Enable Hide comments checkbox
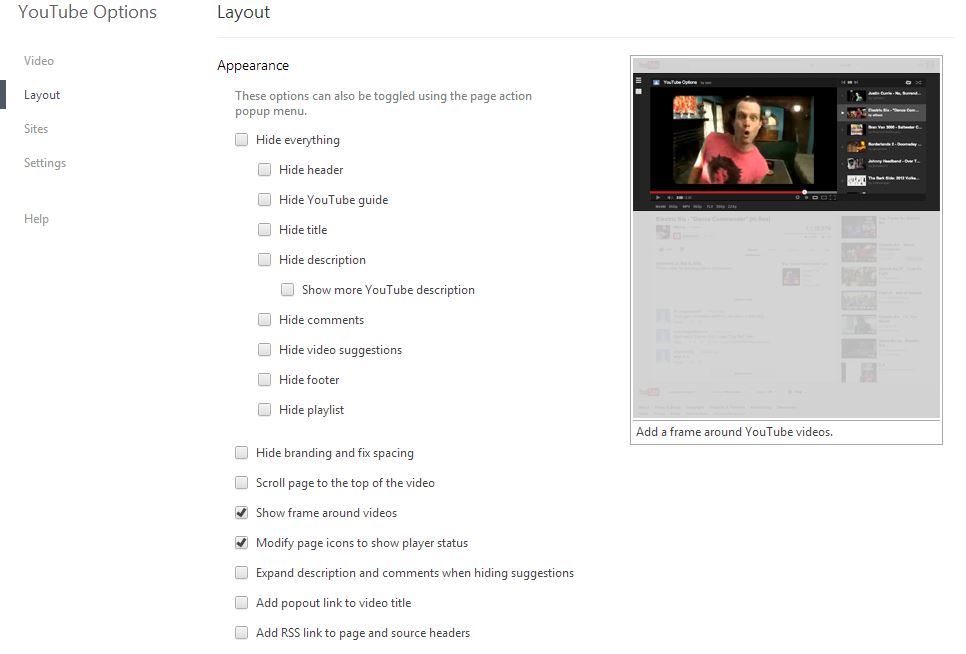The width and height of the screenshot is (966, 654). (264, 320)
